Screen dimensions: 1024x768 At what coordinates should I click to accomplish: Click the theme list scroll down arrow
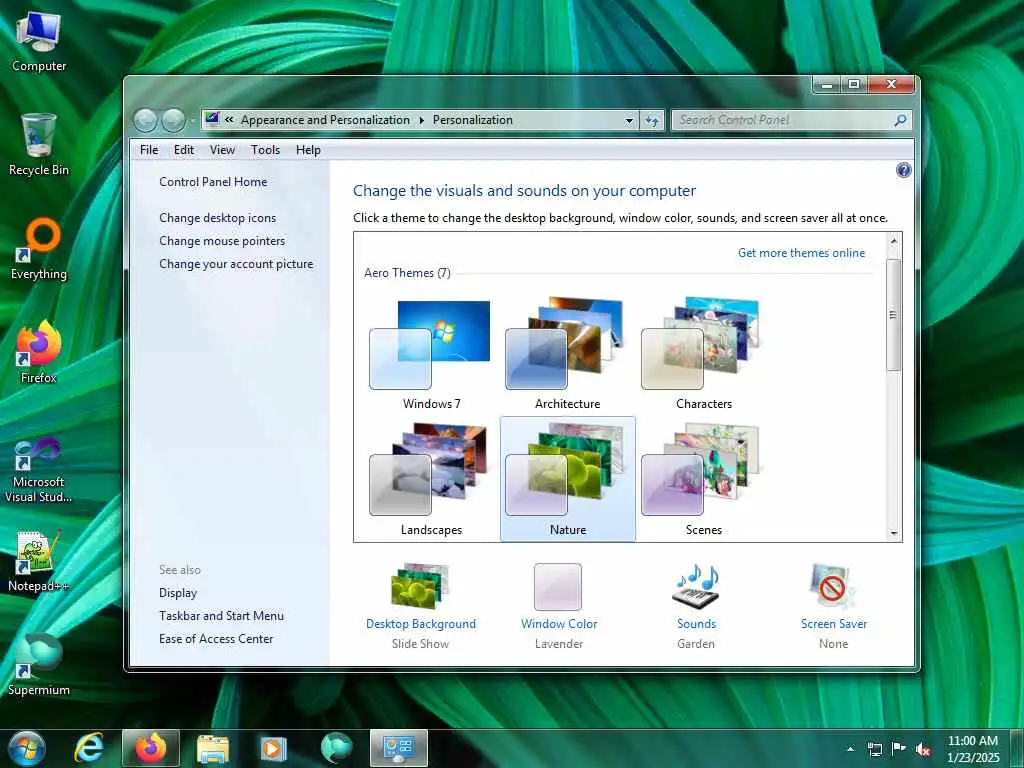pos(893,534)
